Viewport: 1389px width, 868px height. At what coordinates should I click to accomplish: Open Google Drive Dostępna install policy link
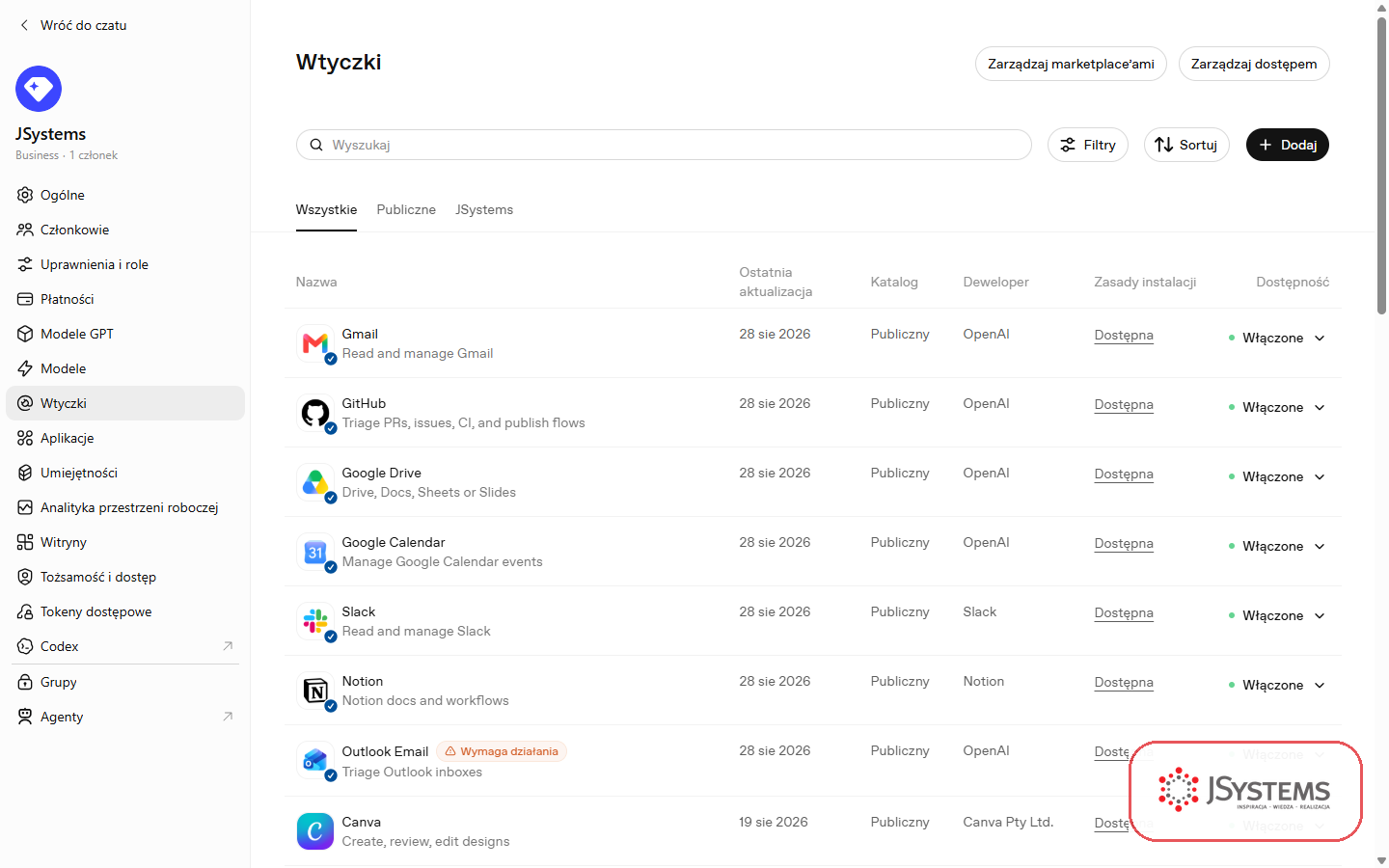[1124, 474]
